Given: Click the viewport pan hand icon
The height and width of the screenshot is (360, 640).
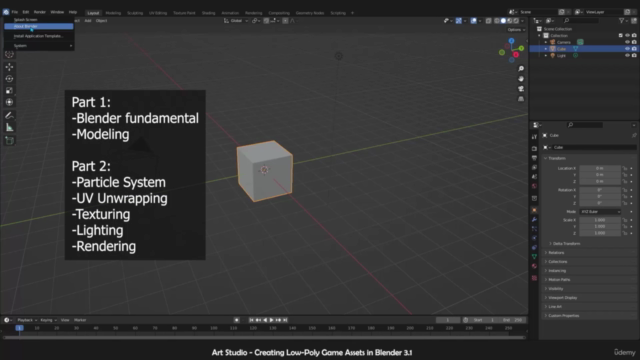Looking at the screenshot, I should pyautogui.click(x=521, y=79).
